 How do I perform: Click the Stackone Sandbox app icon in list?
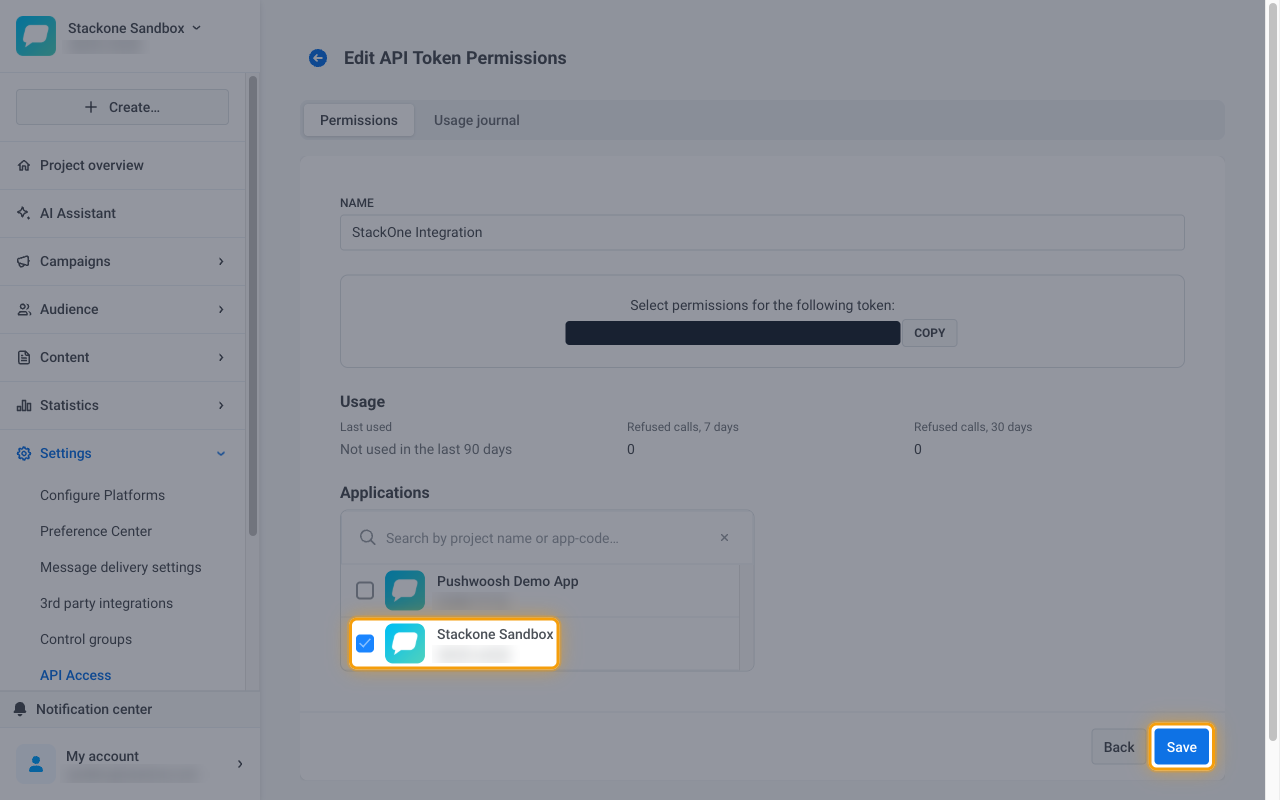pos(405,643)
